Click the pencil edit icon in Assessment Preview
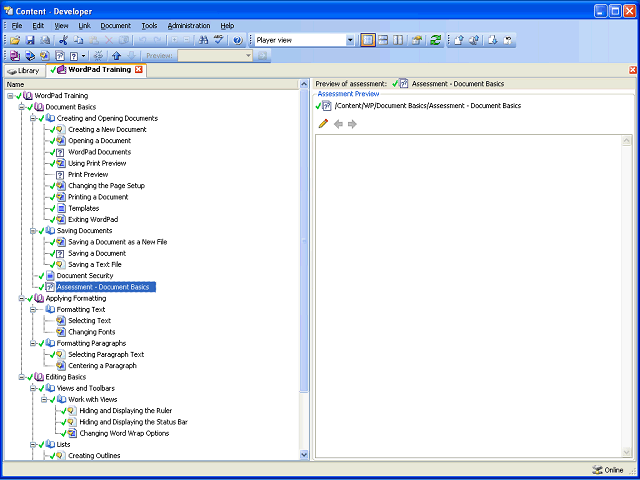 coord(323,124)
